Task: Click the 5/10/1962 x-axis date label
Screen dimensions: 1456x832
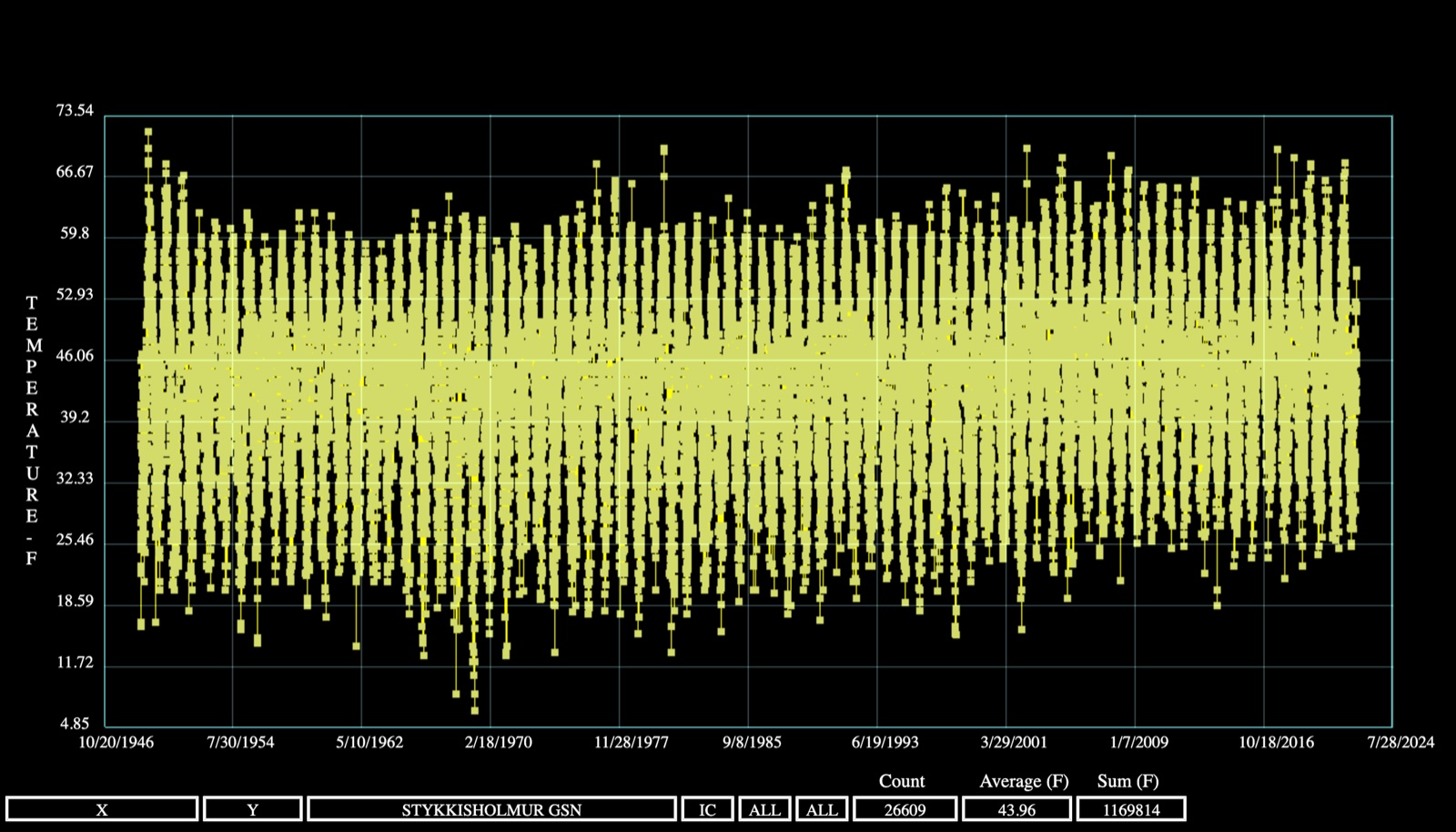Action: [x=369, y=742]
